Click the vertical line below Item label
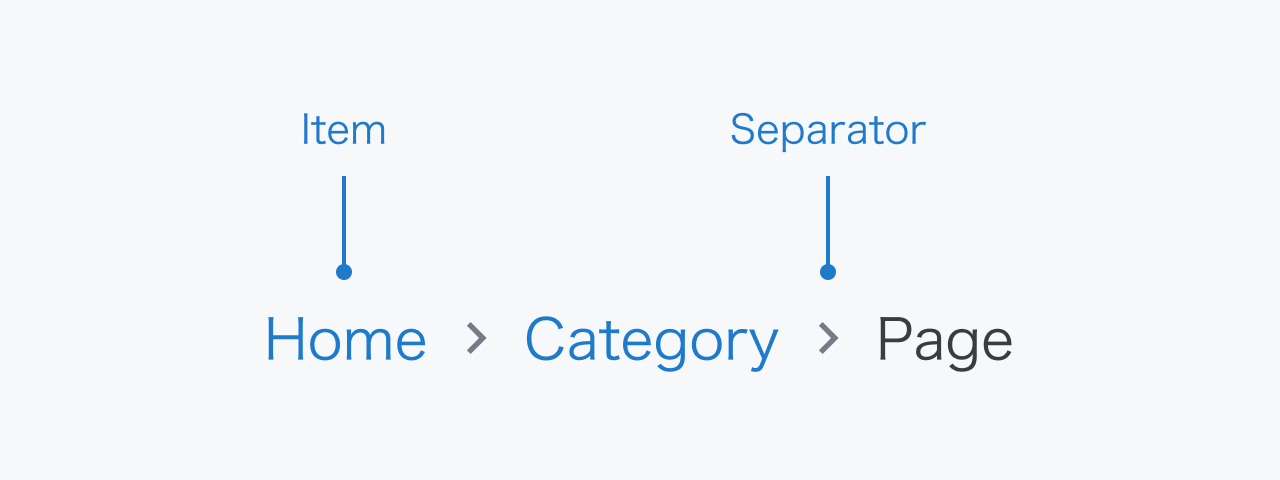1280x480 pixels. click(x=344, y=220)
